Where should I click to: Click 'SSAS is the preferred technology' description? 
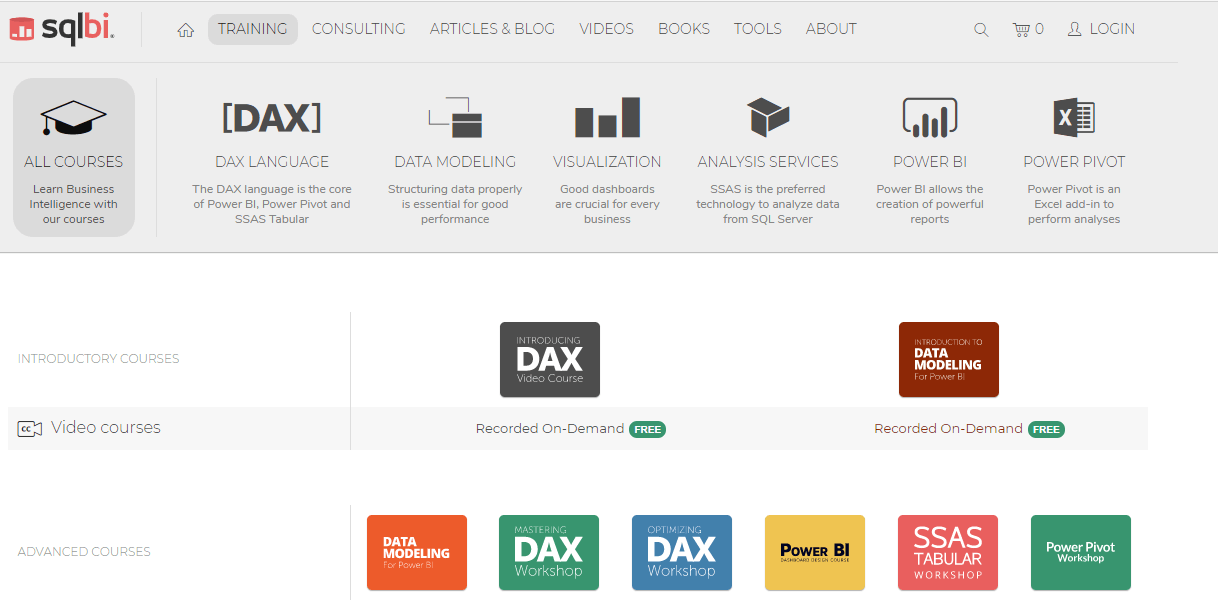click(768, 204)
